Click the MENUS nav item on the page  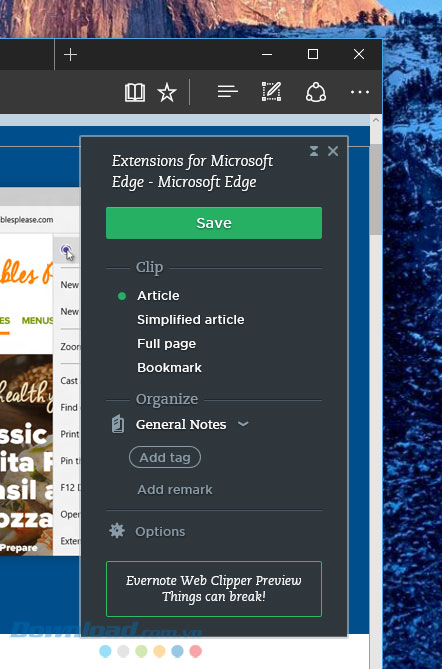click(x=37, y=320)
